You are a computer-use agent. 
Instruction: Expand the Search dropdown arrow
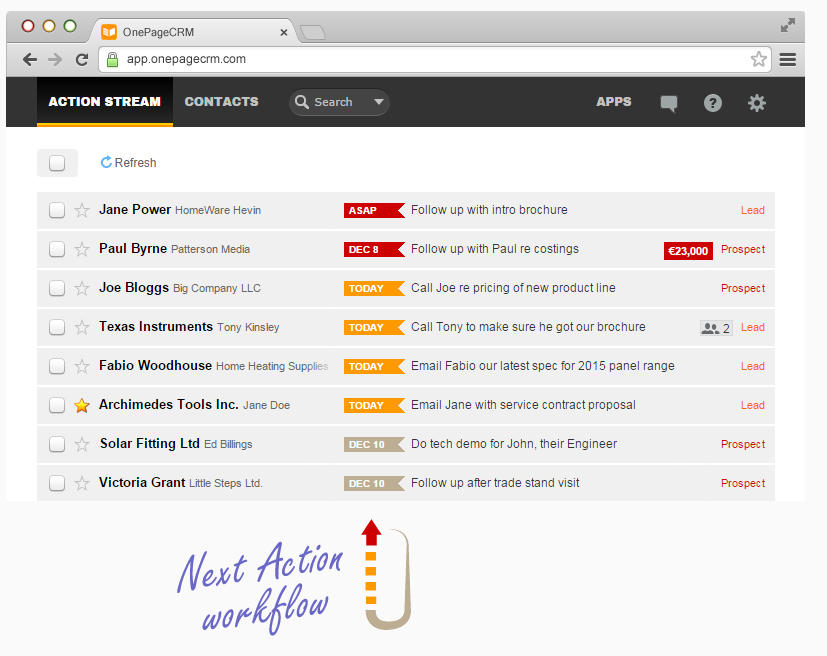pos(378,102)
